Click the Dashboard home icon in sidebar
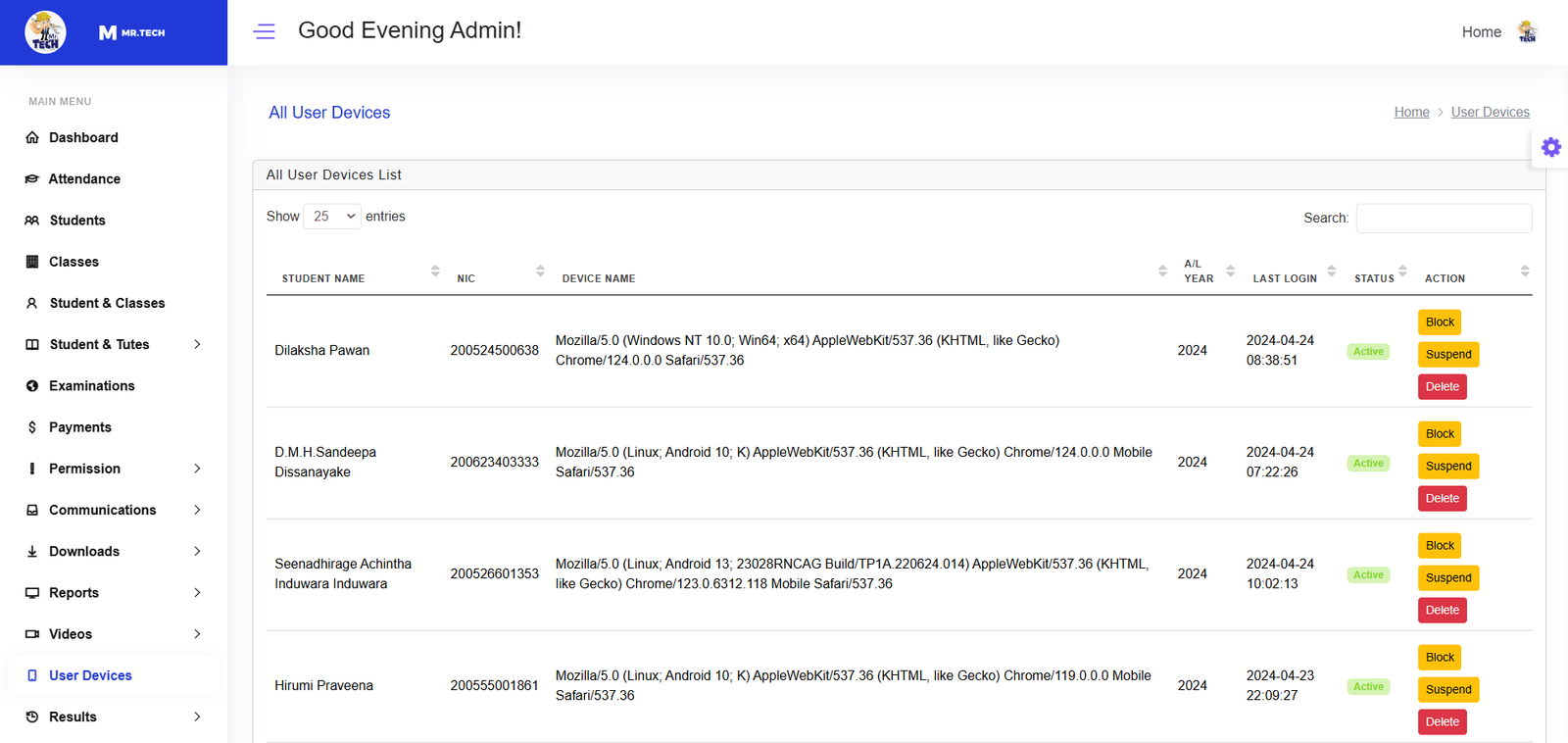Image resolution: width=1568 pixels, height=743 pixels. [32, 138]
